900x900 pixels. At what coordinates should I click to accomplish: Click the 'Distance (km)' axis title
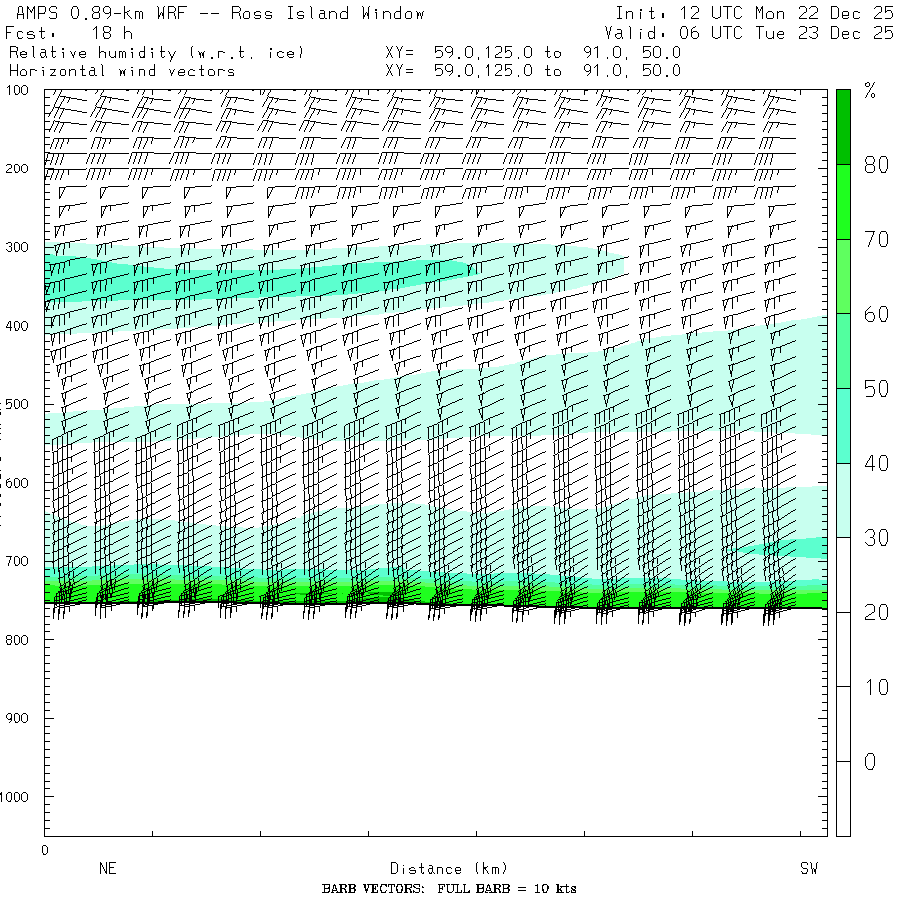(x=449, y=869)
